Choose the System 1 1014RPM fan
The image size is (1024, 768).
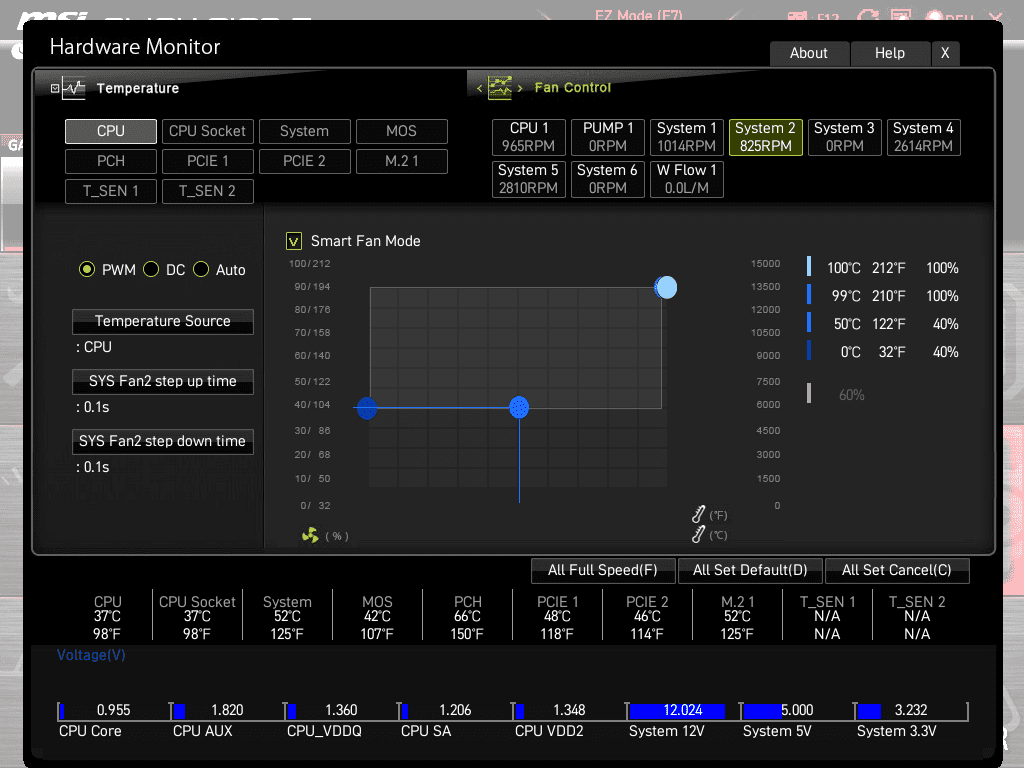pos(686,137)
